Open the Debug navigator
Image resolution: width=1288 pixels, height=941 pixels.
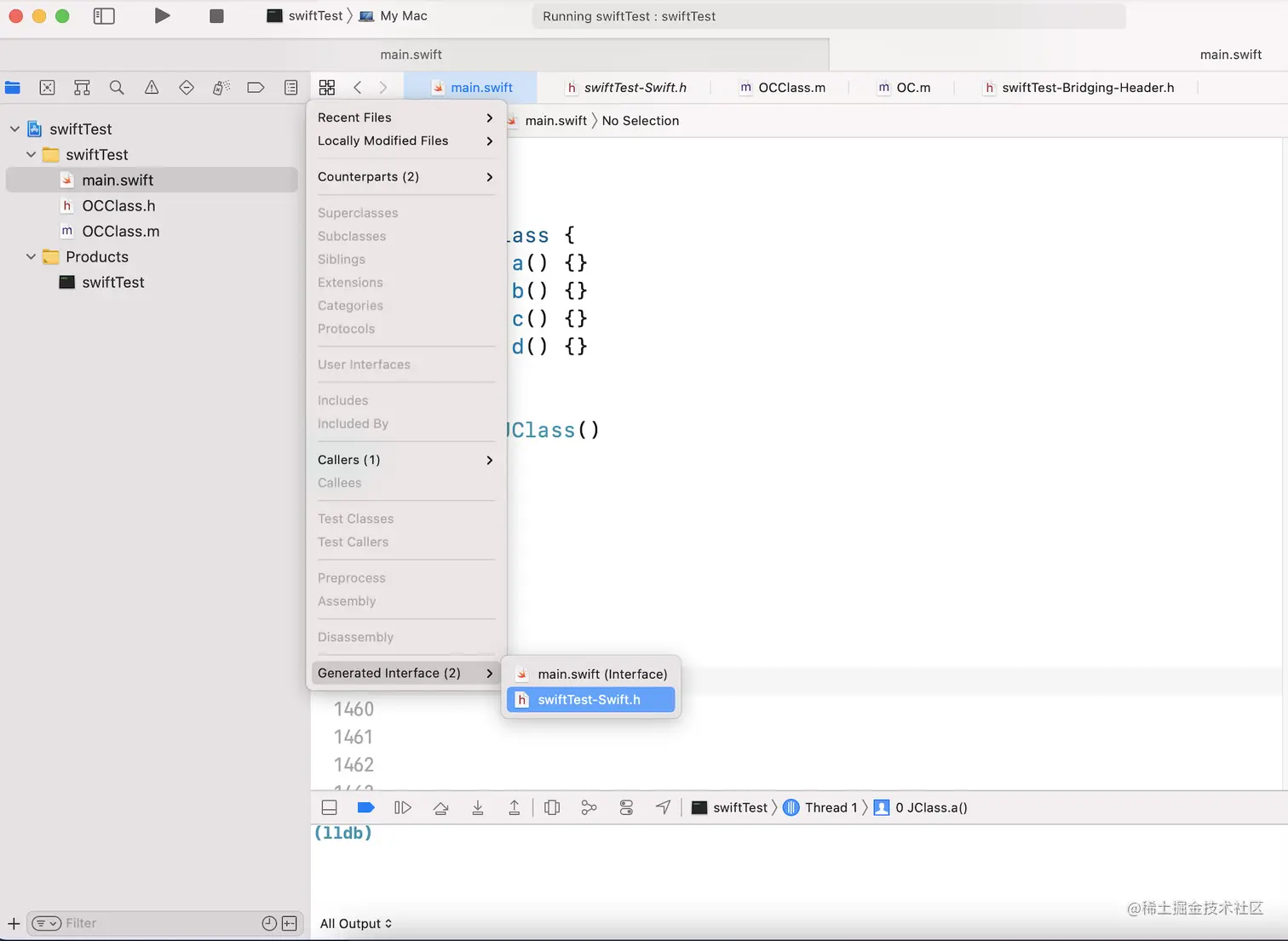pos(221,87)
